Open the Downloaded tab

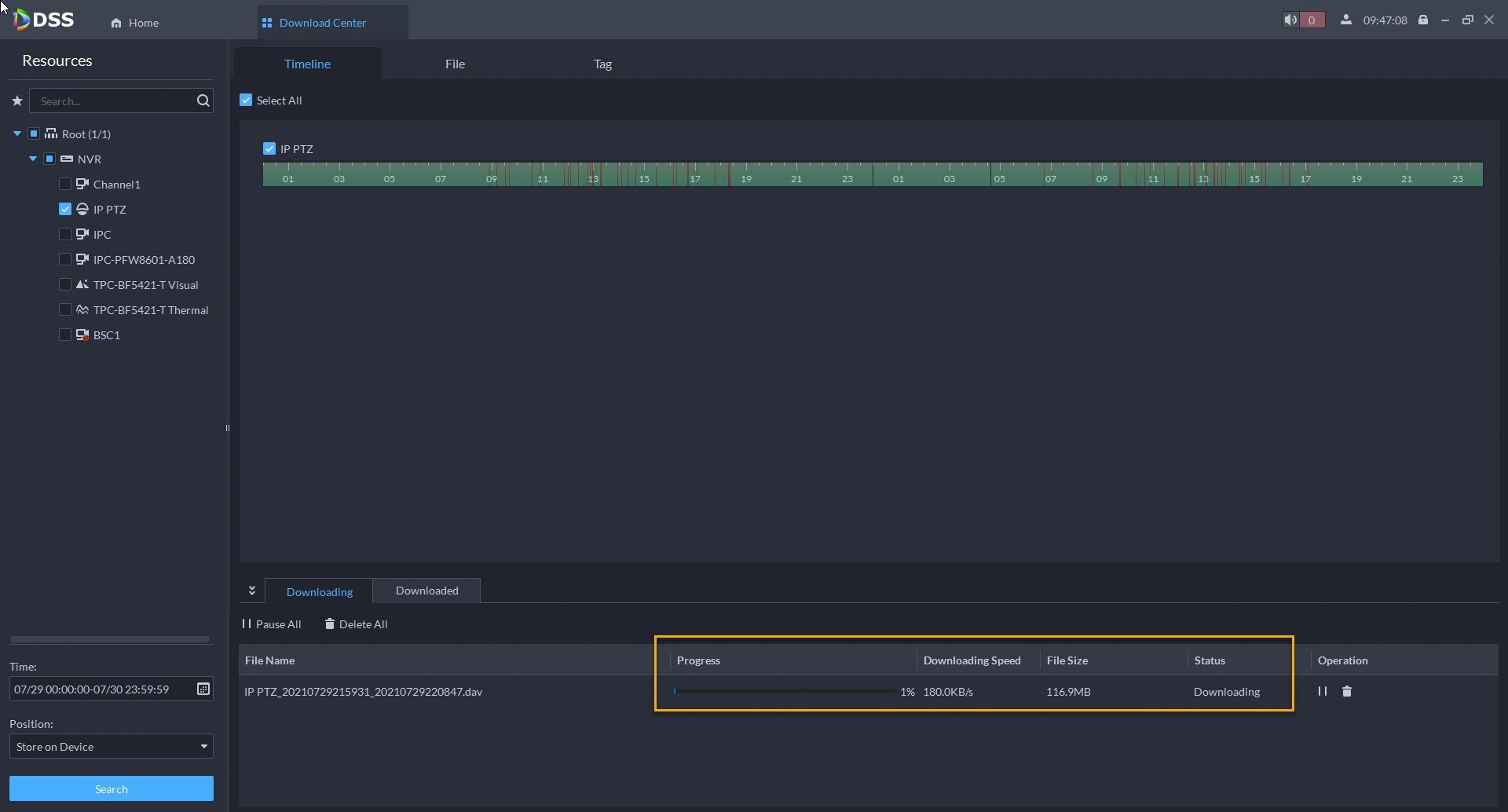pyautogui.click(x=426, y=591)
